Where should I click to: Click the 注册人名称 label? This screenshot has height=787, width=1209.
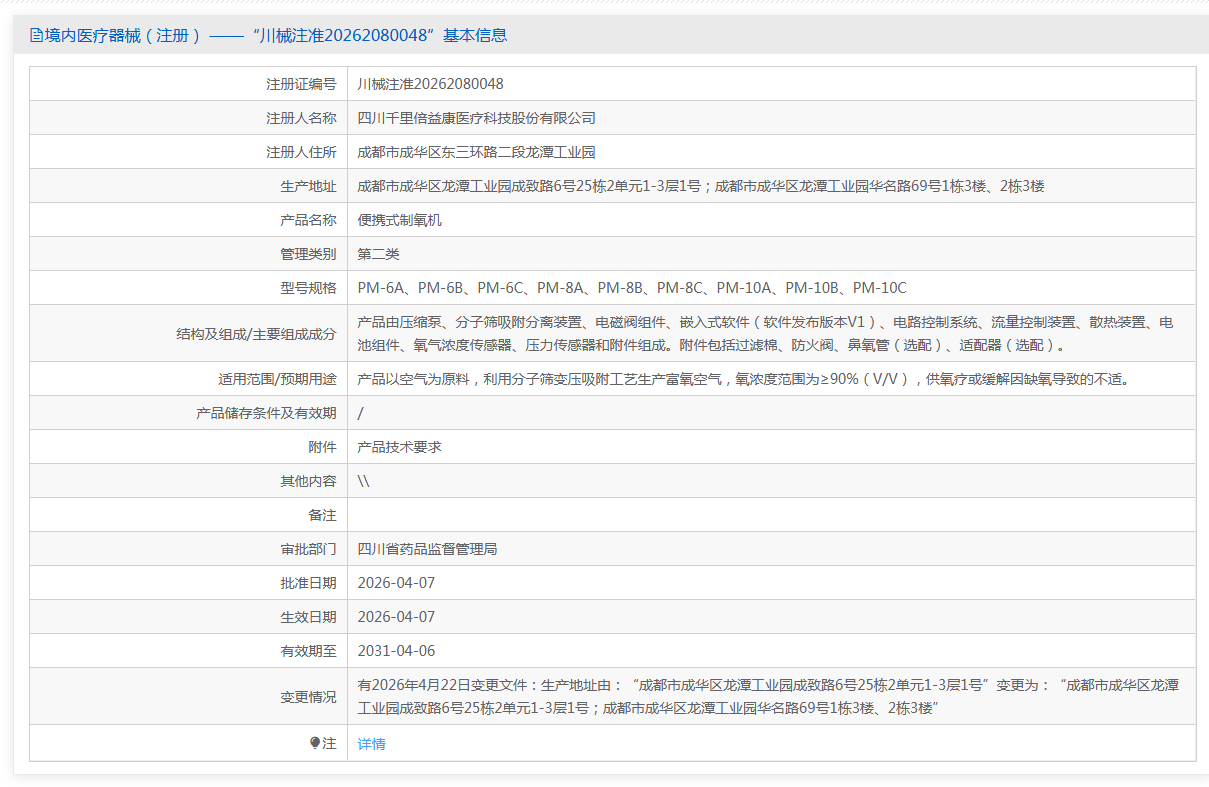301,118
